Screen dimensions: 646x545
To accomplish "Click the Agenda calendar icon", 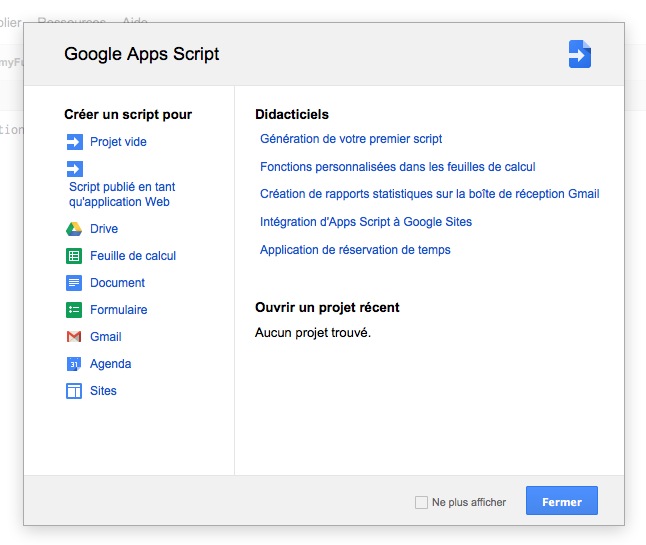I will point(74,364).
